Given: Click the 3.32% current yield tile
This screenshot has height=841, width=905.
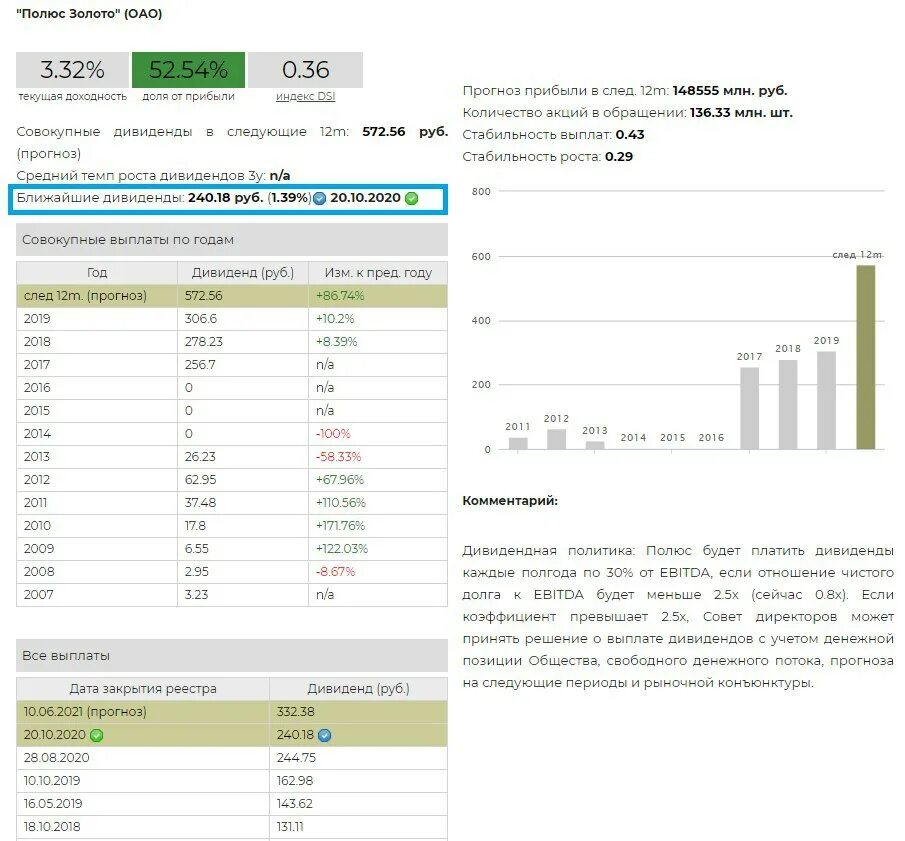Looking at the screenshot, I should (72, 70).
